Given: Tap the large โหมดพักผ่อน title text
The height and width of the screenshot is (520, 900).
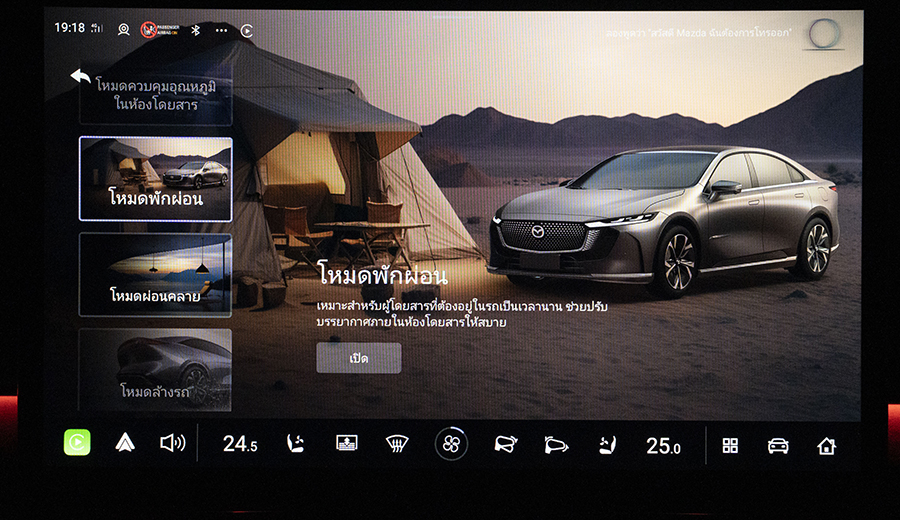Looking at the screenshot, I should point(383,274).
